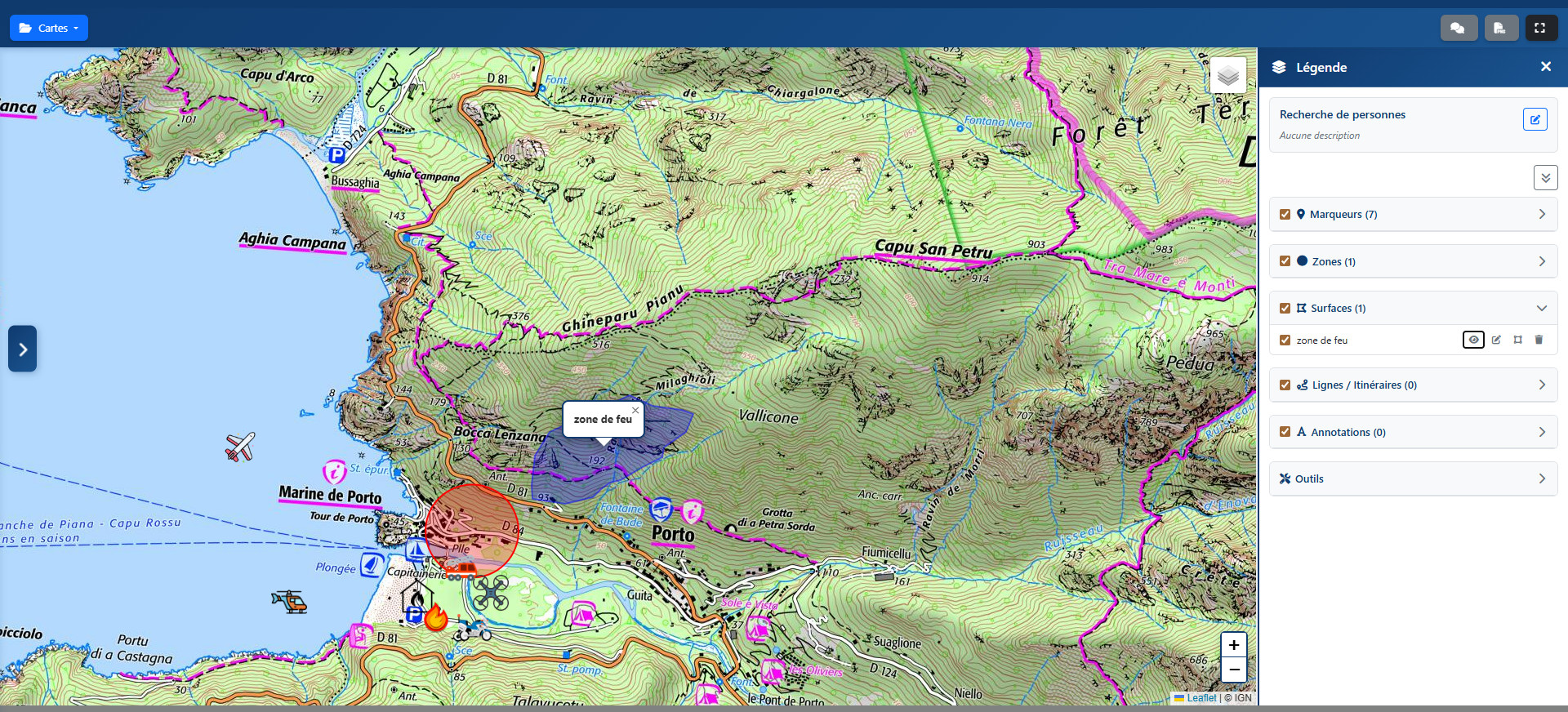Delete the zone de feu surface
The height and width of the screenshot is (712, 1568).
[x=1539, y=340]
